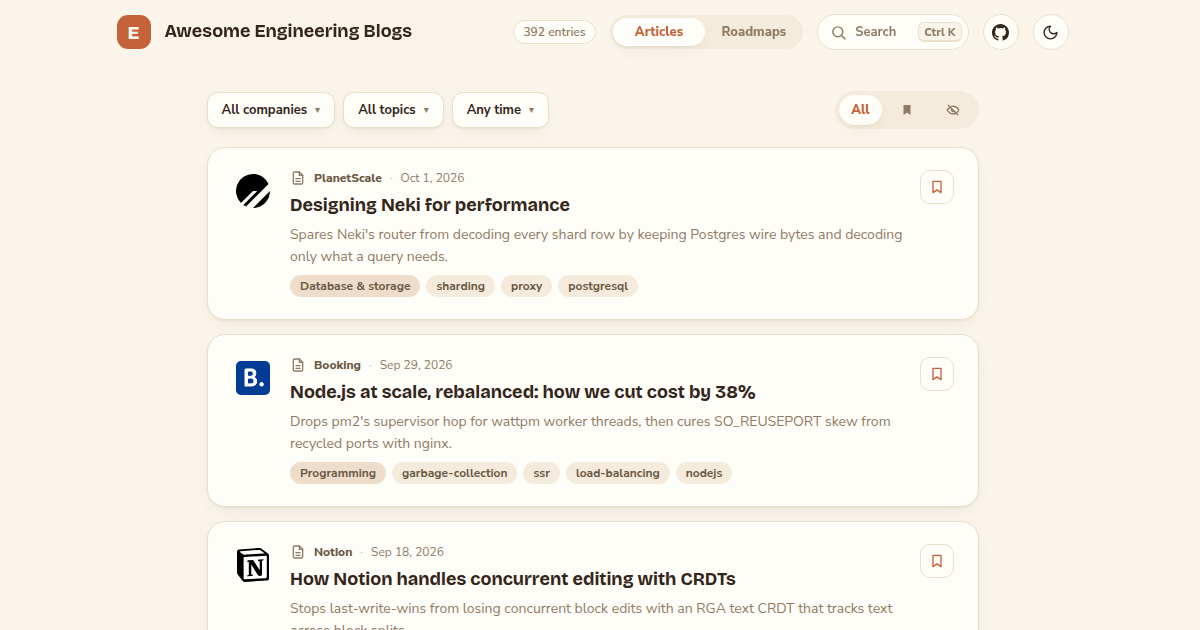Show only bookmarked articles

[907, 110]
